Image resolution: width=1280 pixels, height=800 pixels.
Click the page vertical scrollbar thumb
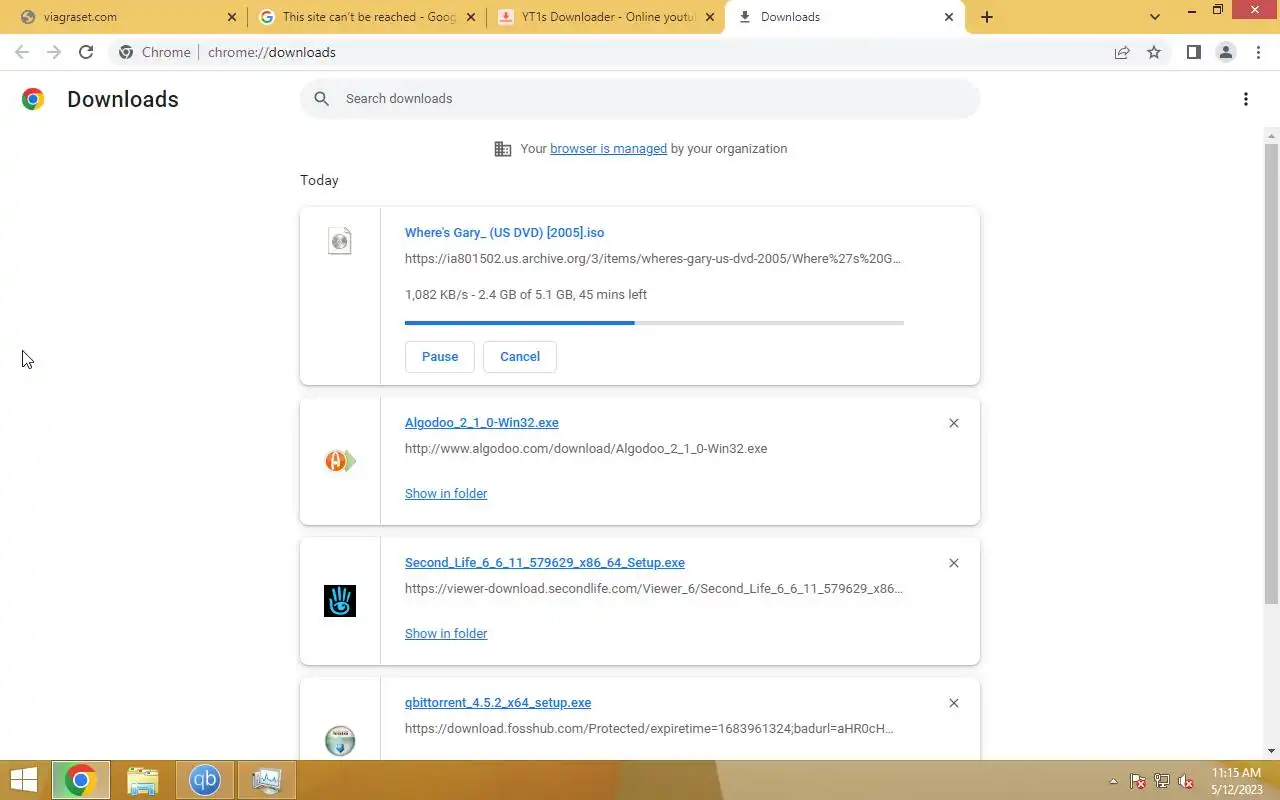click(x=1271, y=374)
